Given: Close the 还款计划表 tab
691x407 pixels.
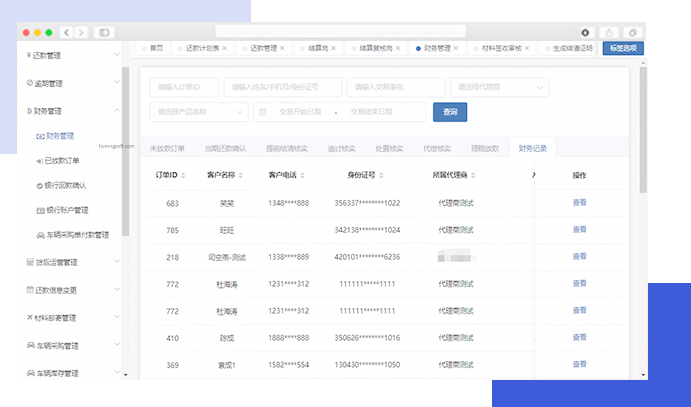Looking at the screenshot, I should (x=224, y=48).
